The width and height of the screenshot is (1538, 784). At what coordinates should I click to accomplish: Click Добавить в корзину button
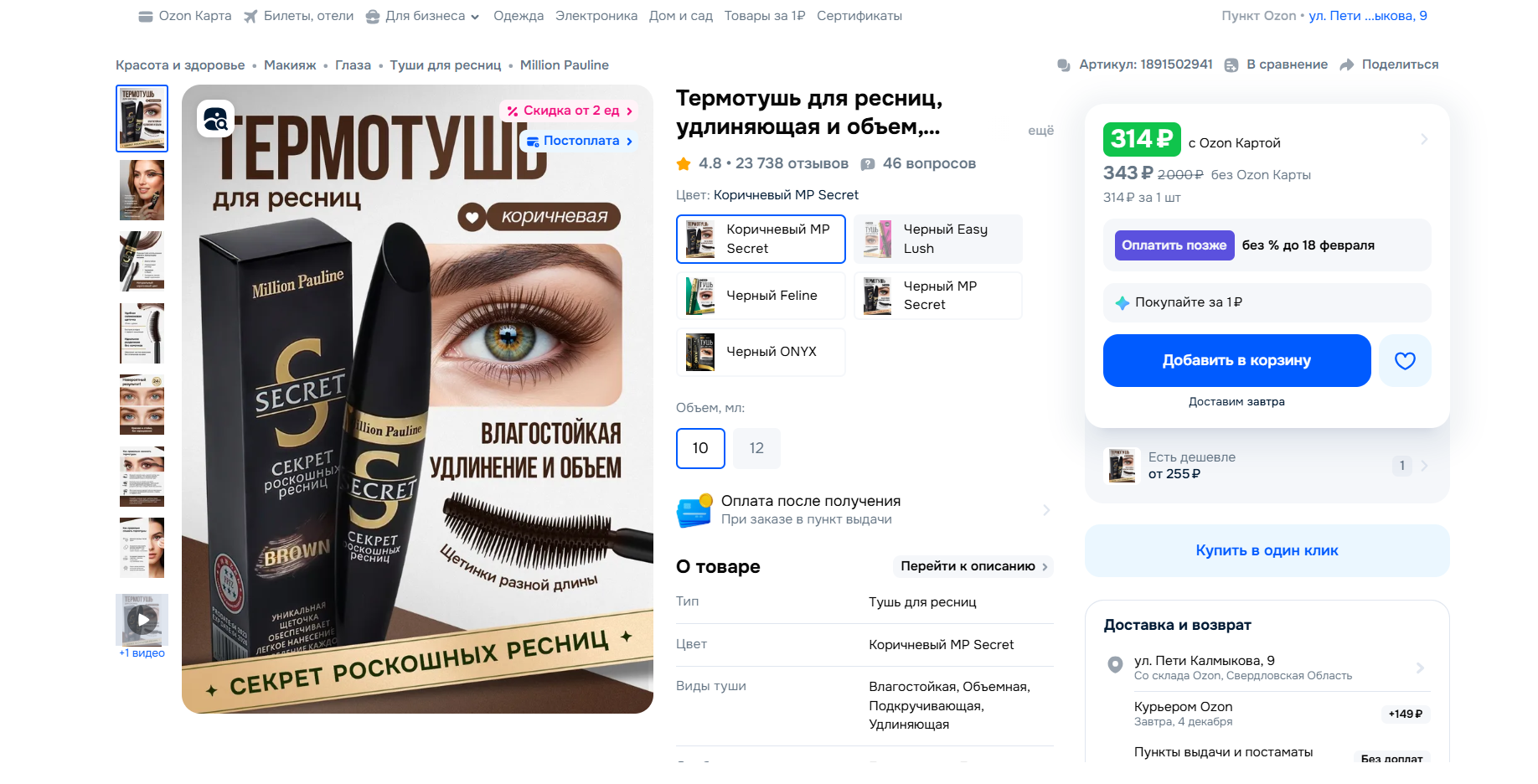click(x=1236, y=361)
